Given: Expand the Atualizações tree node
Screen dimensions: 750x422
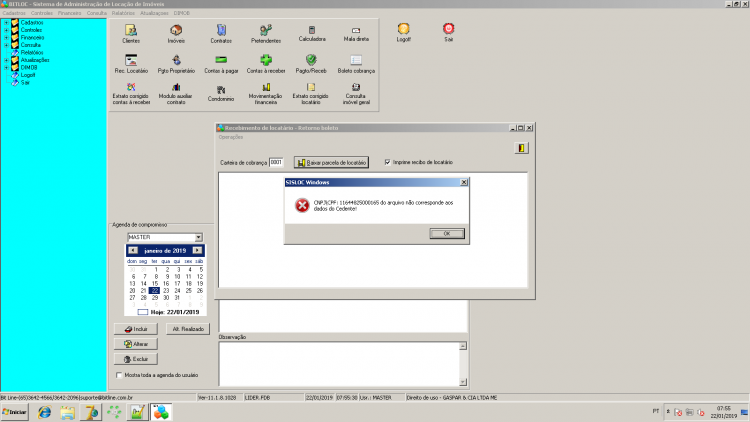Looking at the screenshot, I should pyautogui.click(x=6, y=60).
